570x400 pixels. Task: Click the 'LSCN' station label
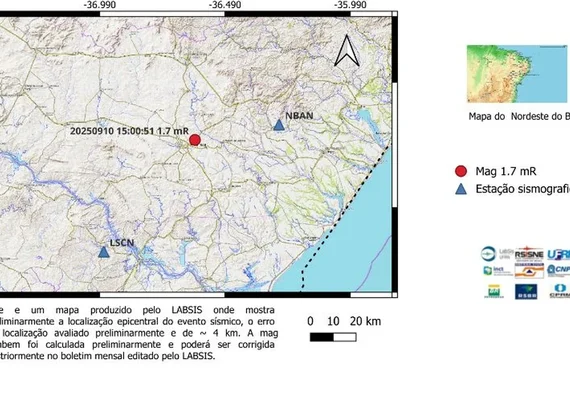pyautogui.click(x=122, y=243)
